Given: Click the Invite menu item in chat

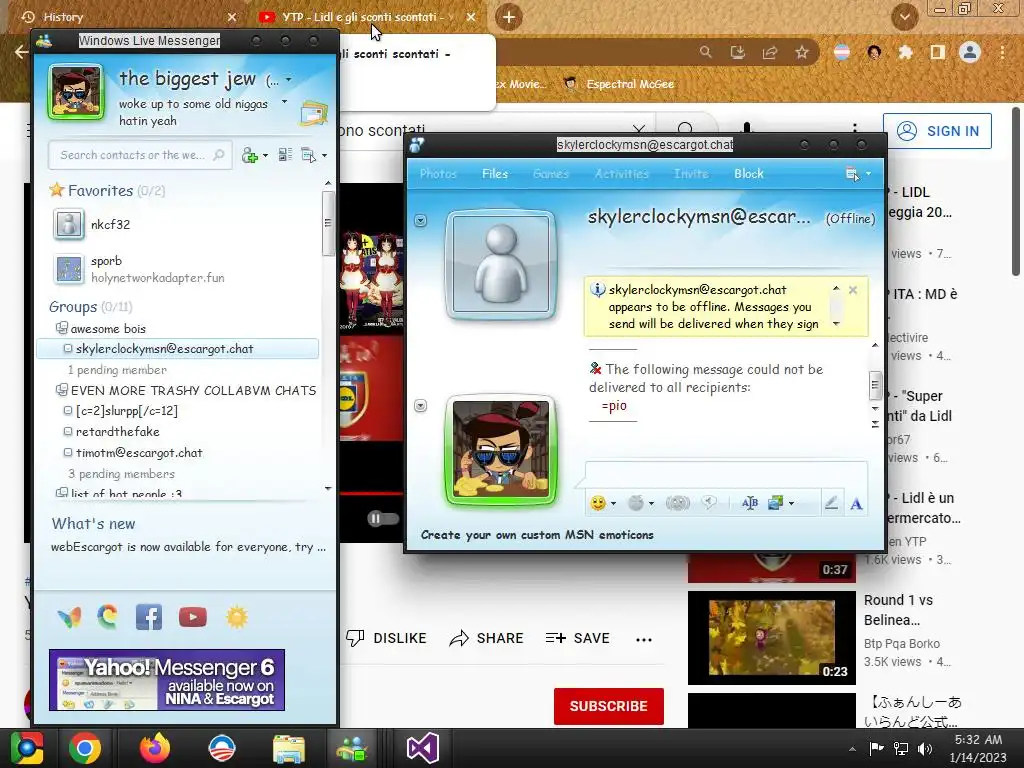Looking at the screenshot, I should (691, 174).
